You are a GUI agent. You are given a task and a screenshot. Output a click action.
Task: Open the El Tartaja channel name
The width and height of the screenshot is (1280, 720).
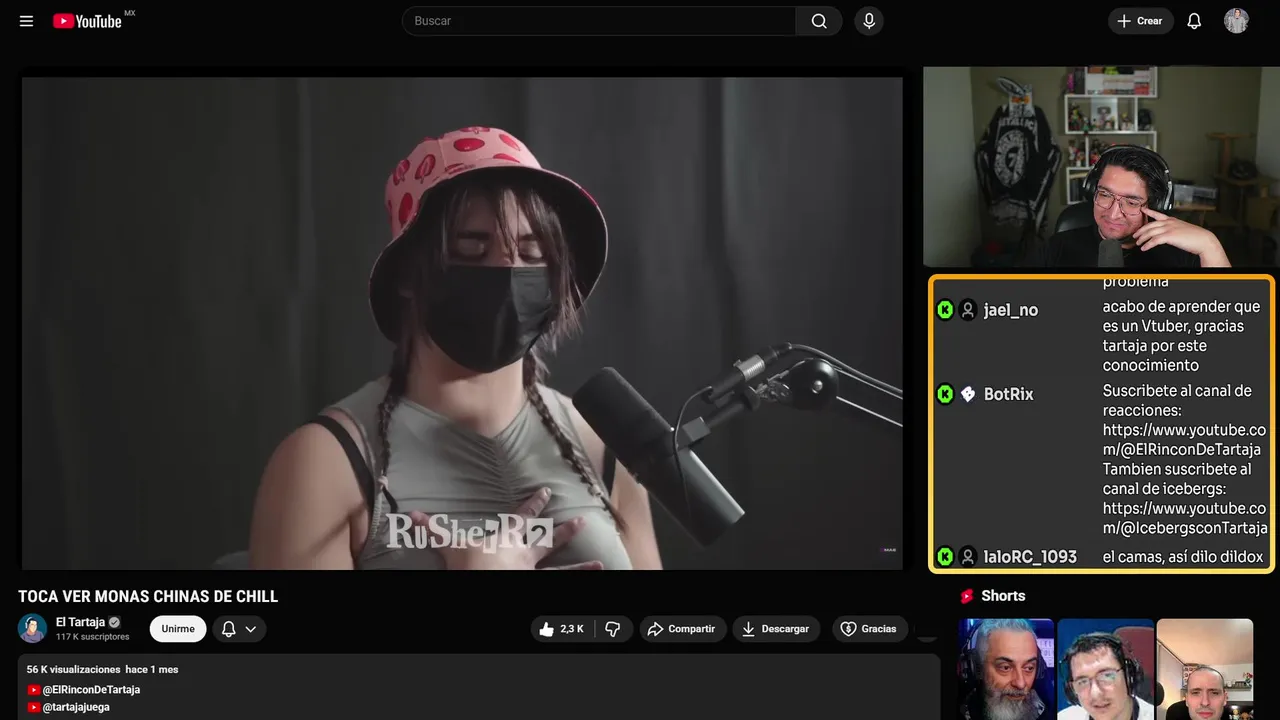[80, 622]
